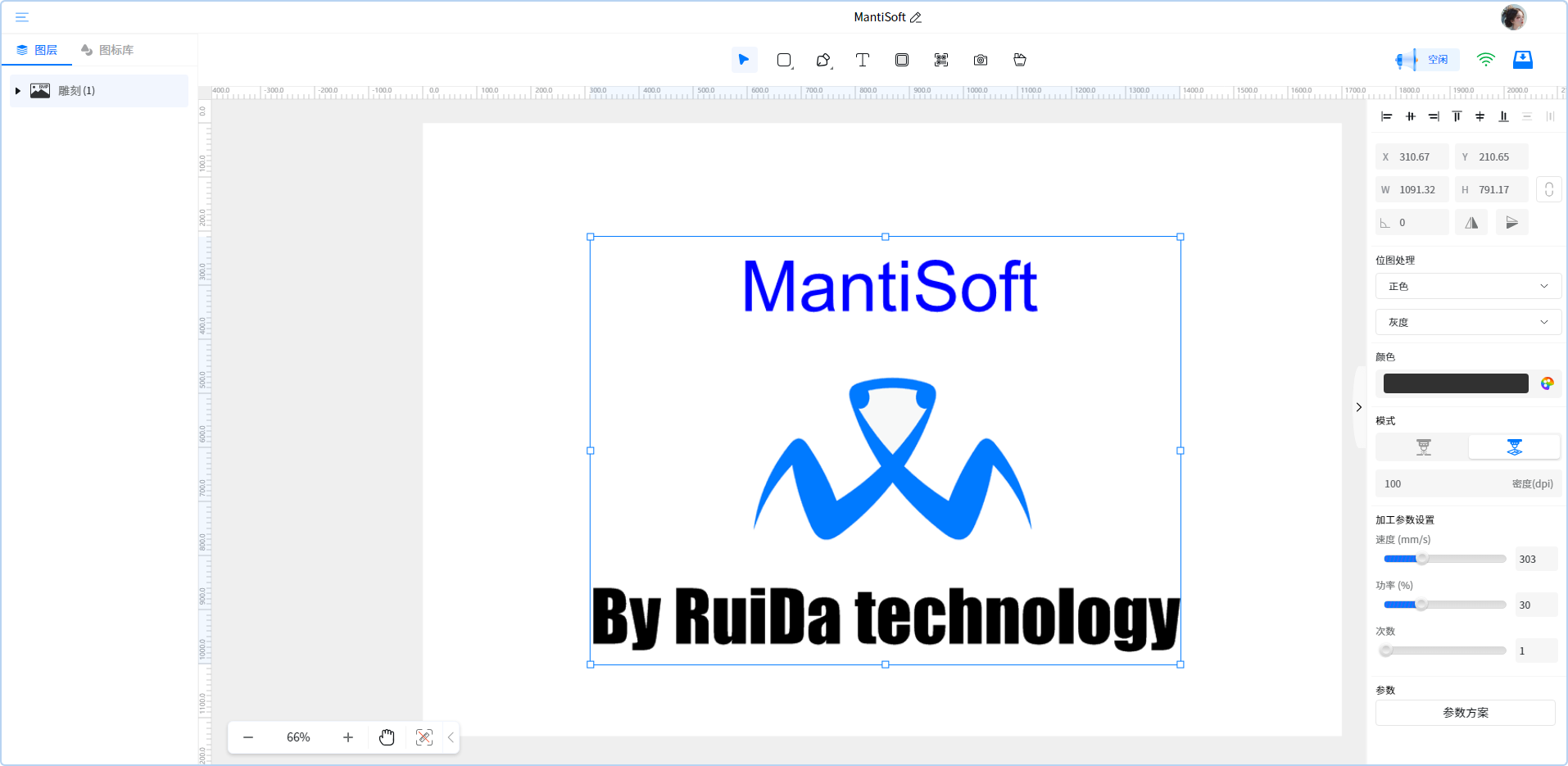The image size is (1568, 766).
Task: Click the width field 1091.32
Action: [x=1412, y=189]
